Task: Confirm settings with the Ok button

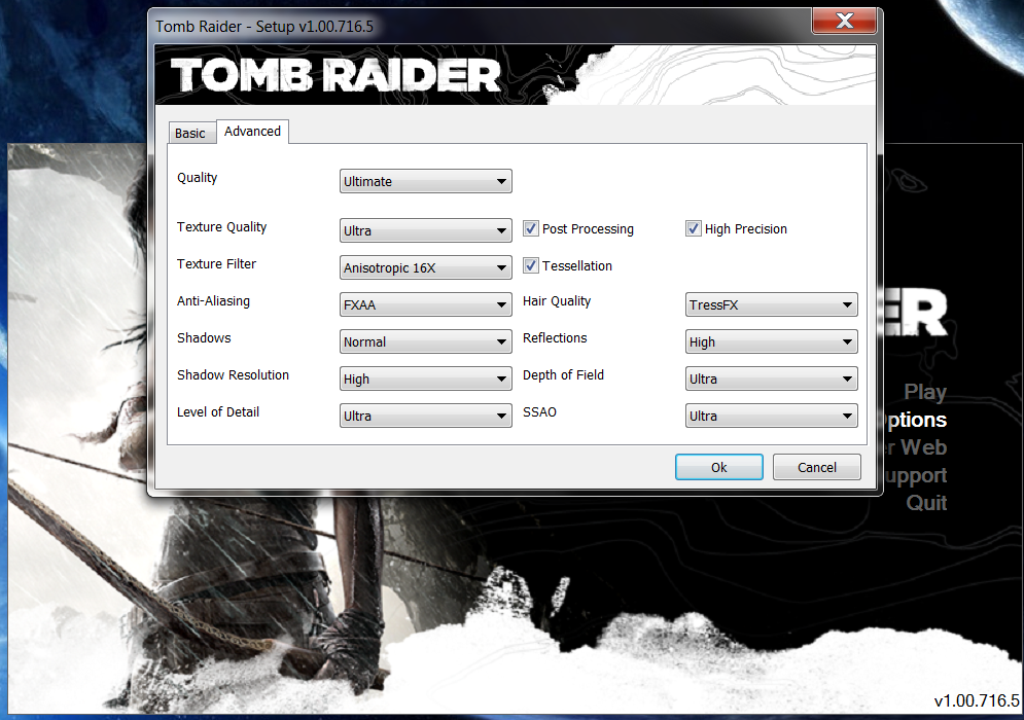Action: coord(719,467)
